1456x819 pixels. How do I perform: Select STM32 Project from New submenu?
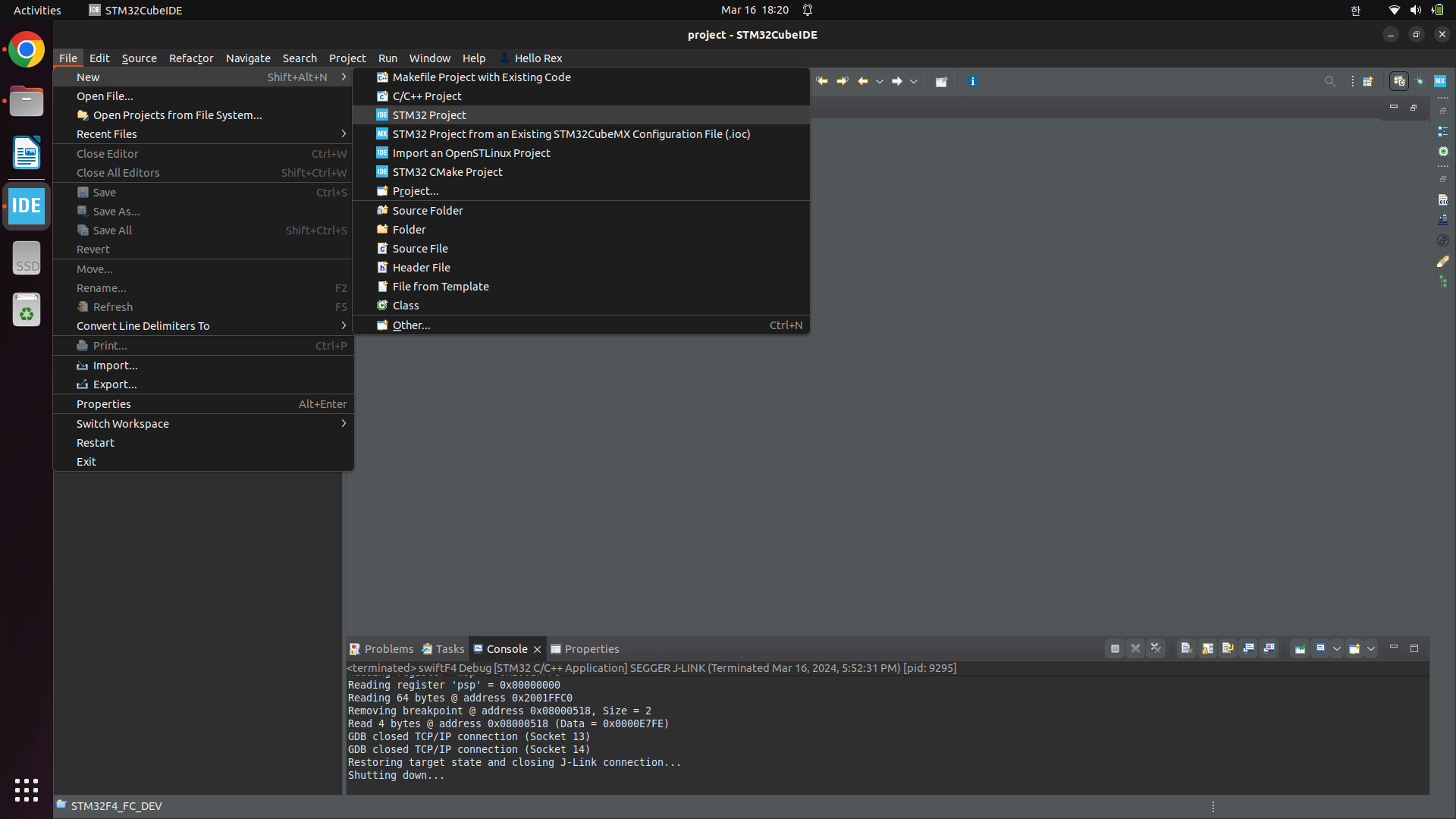pos(429,115)
